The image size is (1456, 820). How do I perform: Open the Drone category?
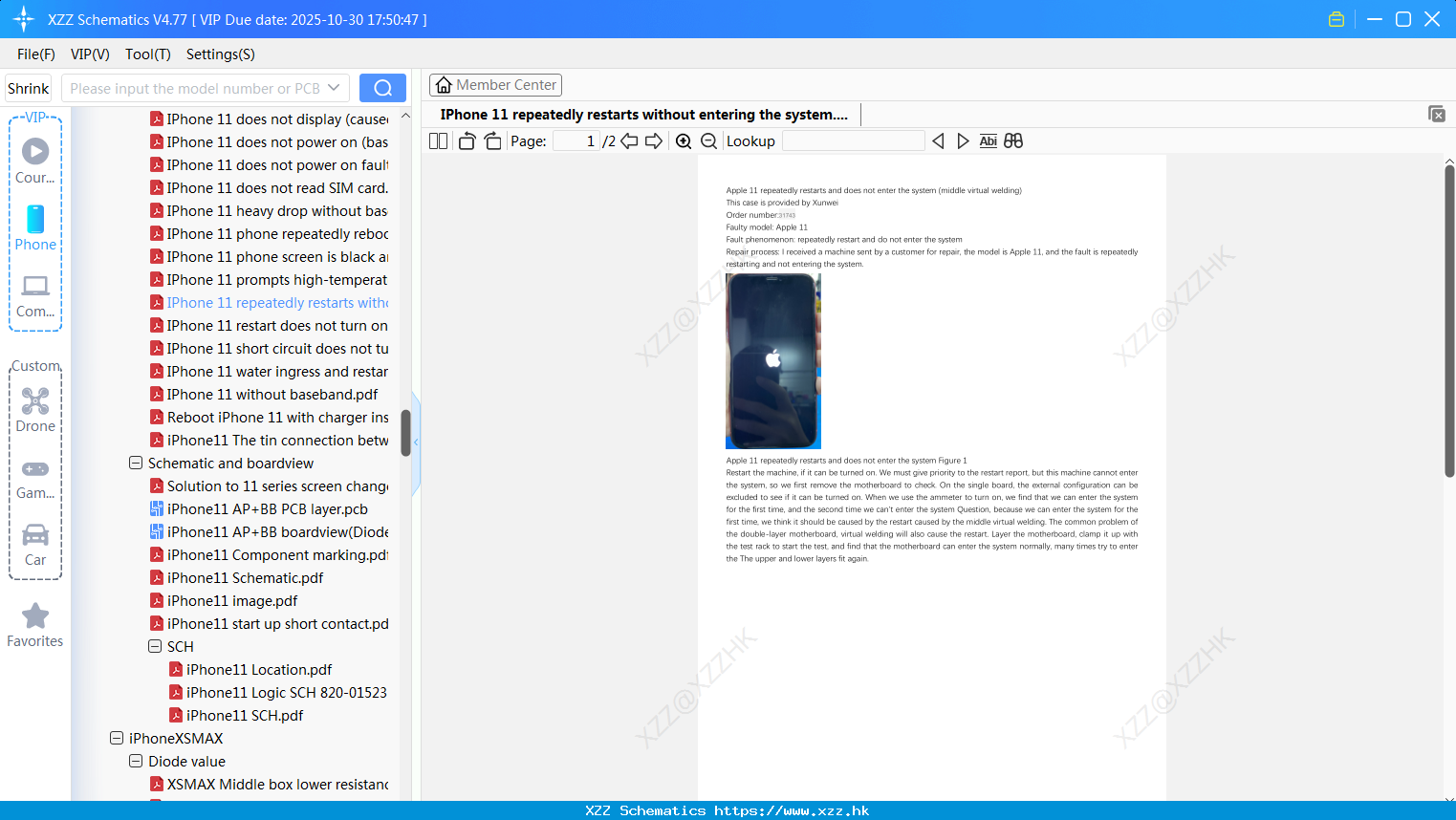click(35, 410)
